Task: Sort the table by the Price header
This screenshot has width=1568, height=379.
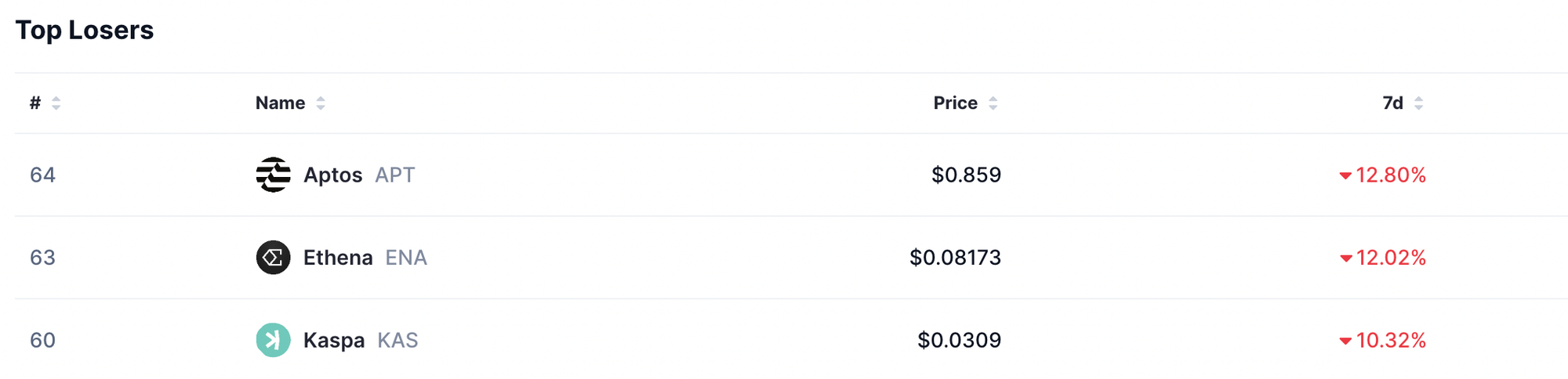Action: 955,103
